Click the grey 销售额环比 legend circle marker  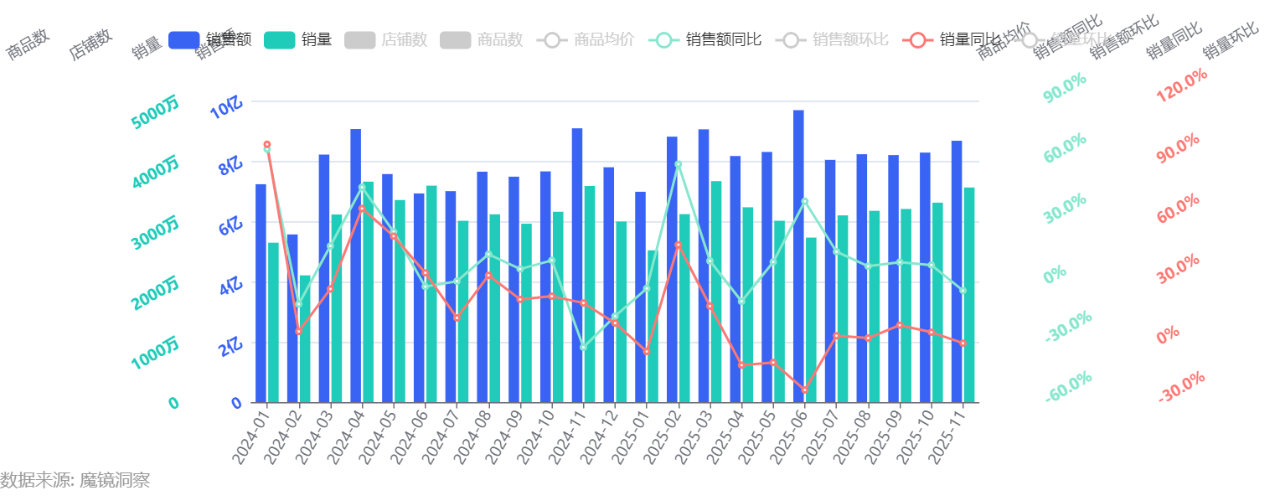tap(791, 40)
